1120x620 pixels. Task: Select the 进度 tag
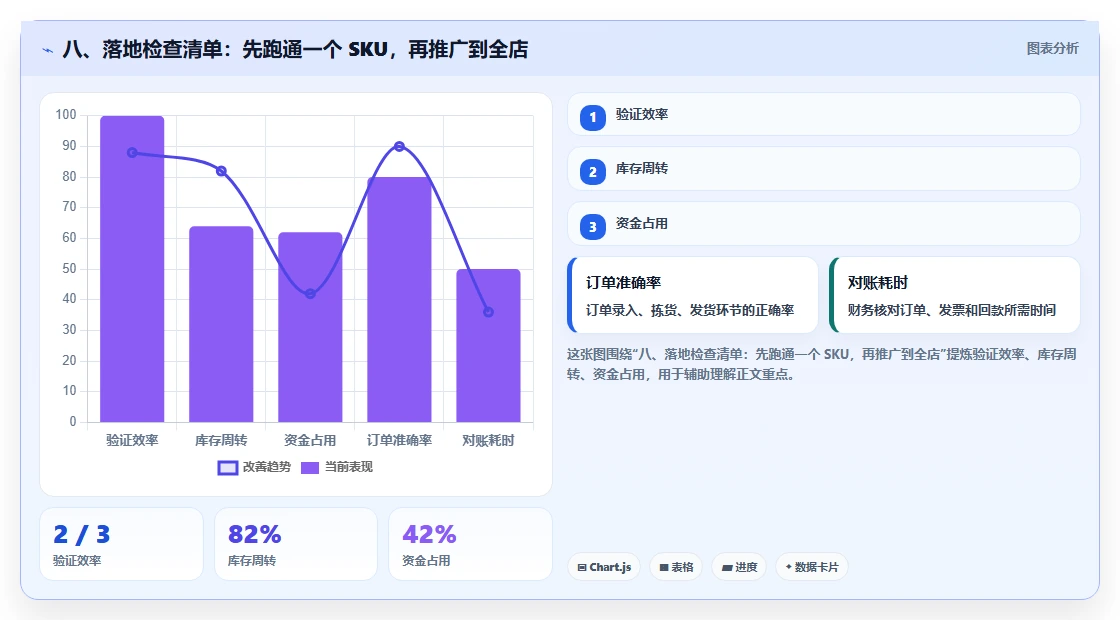pyautogui.click(x=739, y=567)
